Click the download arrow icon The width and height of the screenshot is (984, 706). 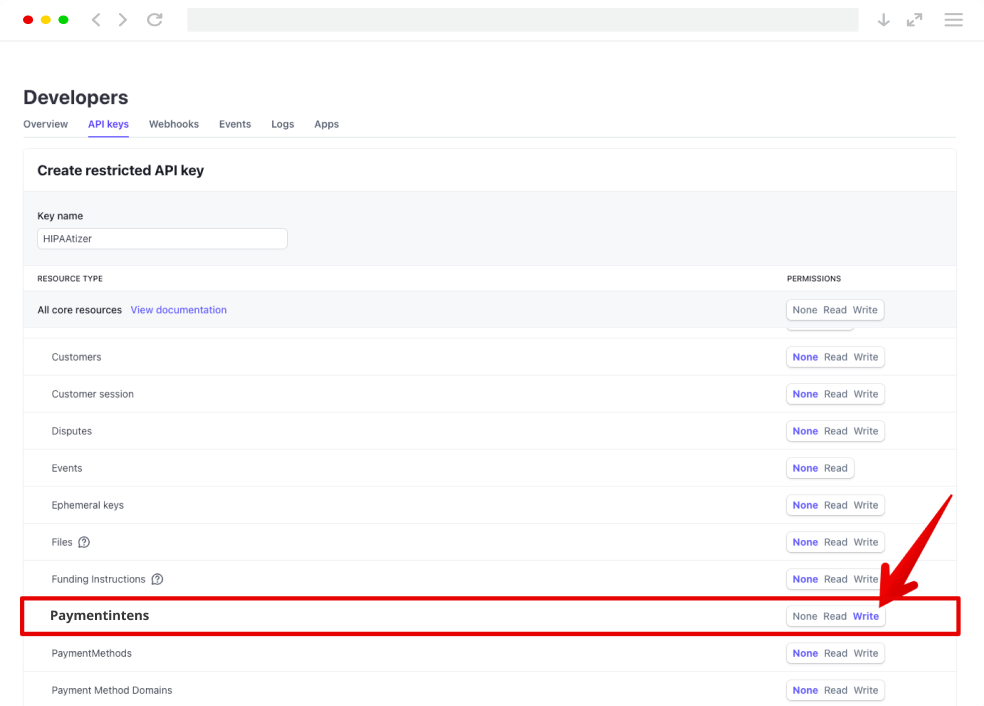(x=883, y=20)
